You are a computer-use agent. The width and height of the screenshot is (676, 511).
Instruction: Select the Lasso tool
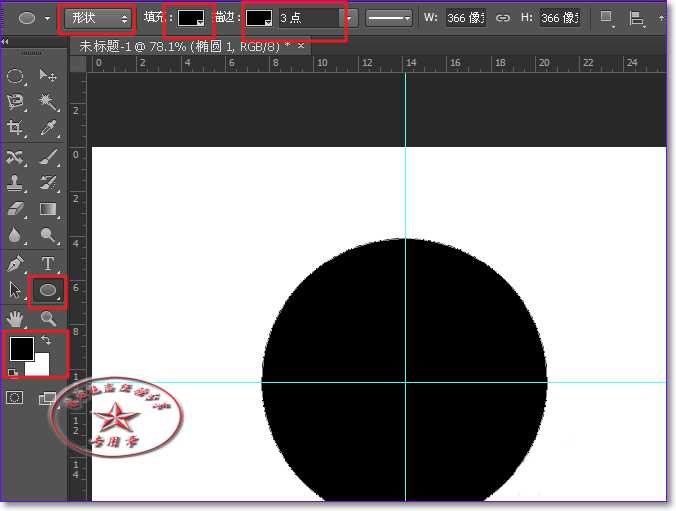16,102
